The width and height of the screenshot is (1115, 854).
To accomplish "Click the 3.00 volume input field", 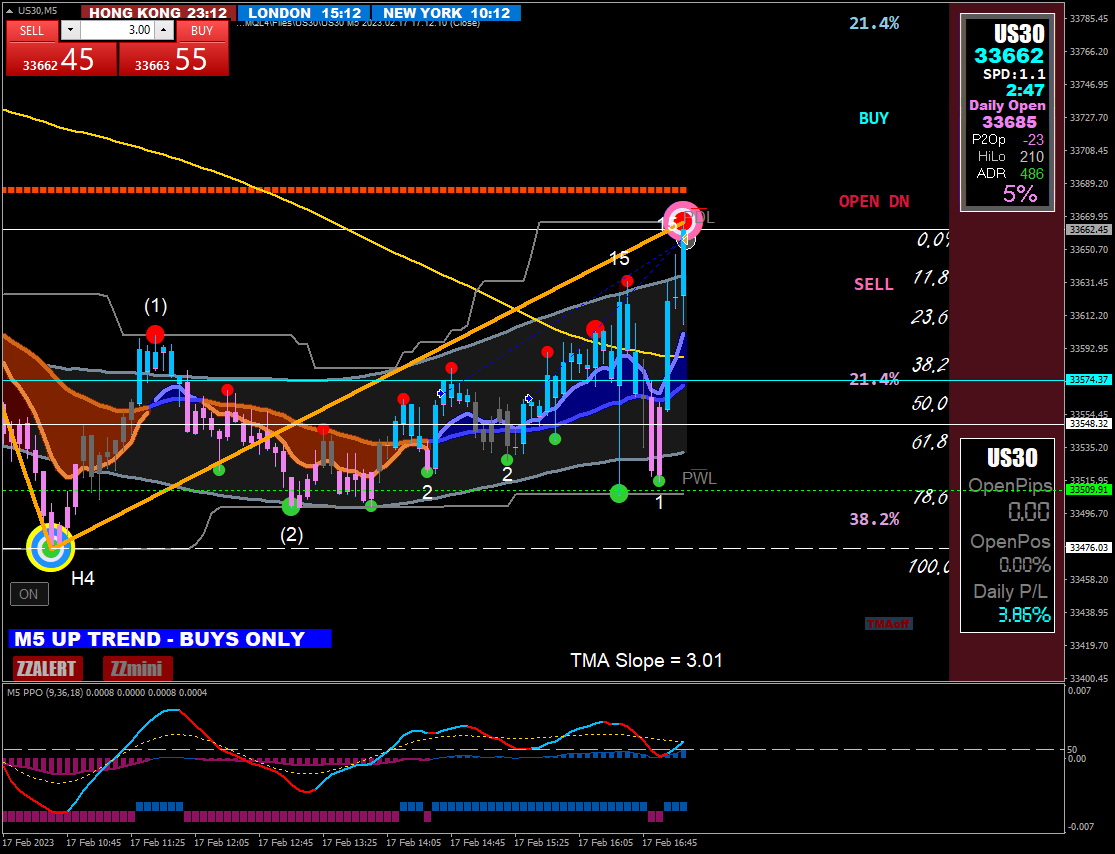I will (x=117, y=30).
